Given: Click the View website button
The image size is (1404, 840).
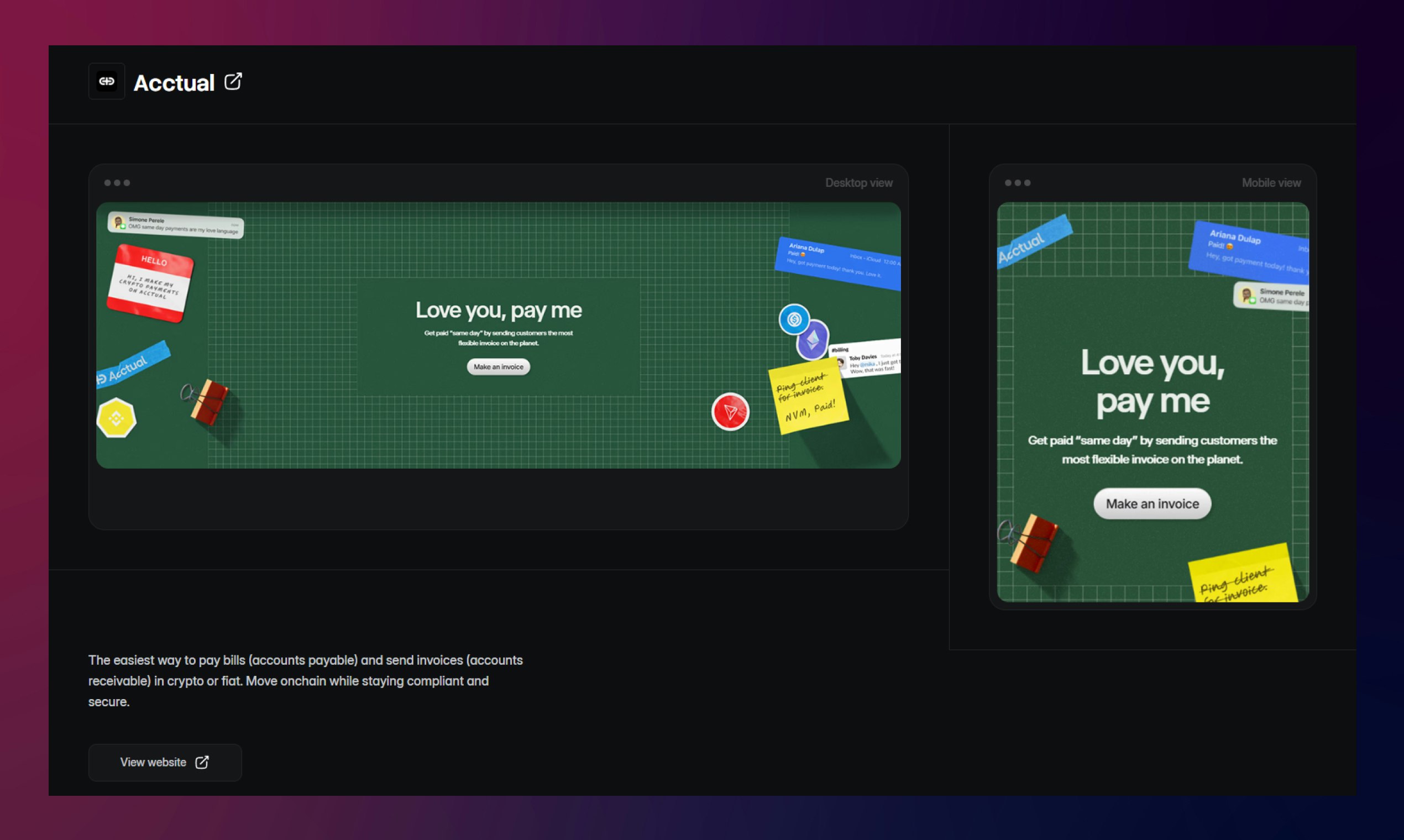Looking at the screenshot, I should [x=165, y=763].
